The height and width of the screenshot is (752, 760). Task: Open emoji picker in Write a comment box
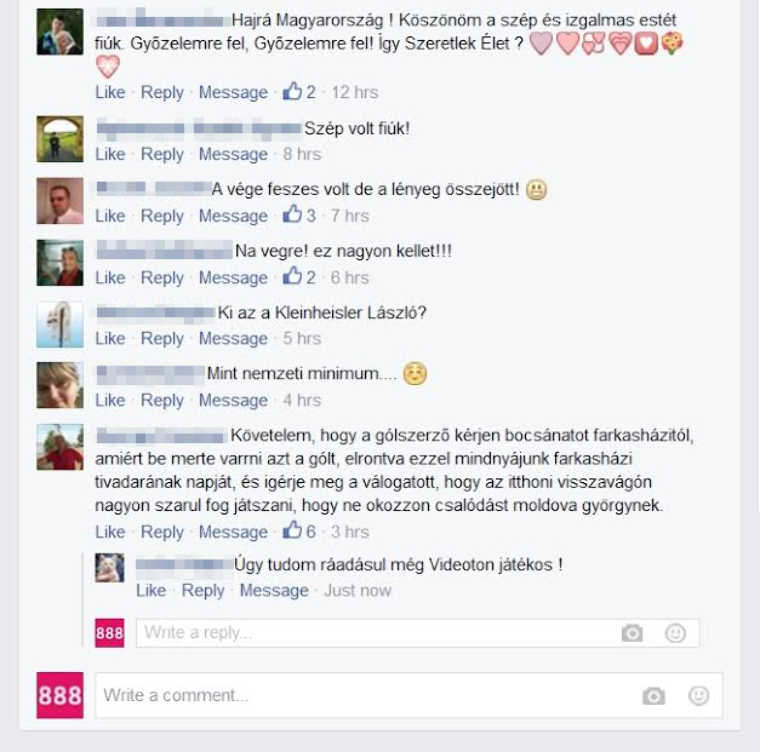click(x=698, y=695)
